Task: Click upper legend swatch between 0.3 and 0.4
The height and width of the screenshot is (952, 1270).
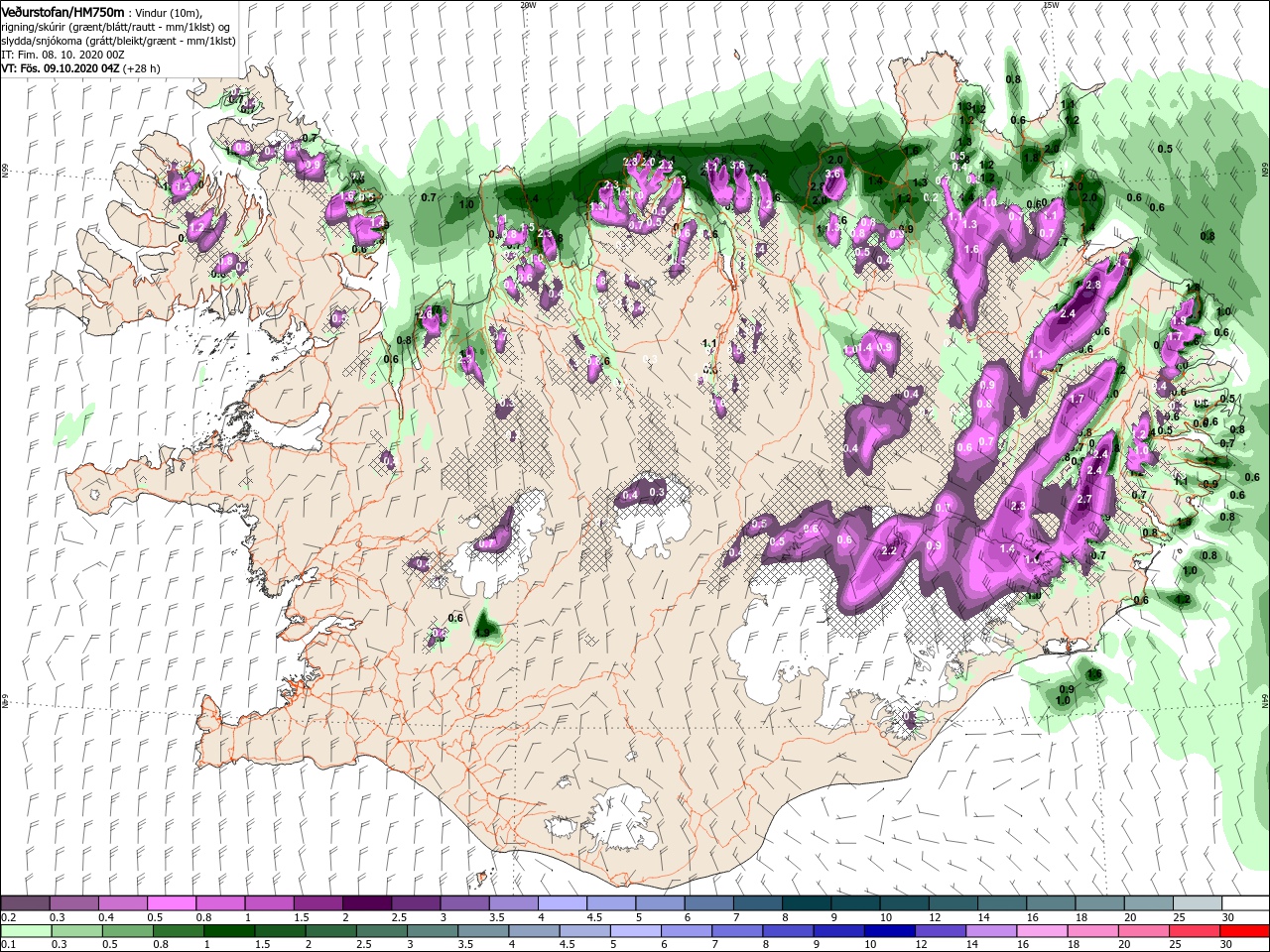Action: (73, 903)
